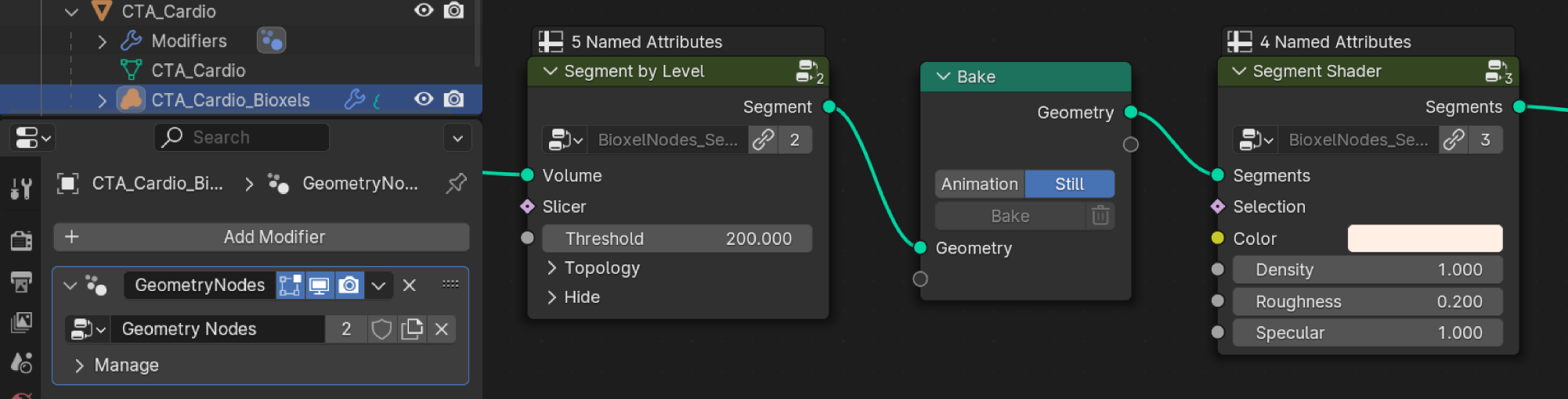Toggle modifier viewport display
This screenshot has width=1568, height=399.
[320, 286]
